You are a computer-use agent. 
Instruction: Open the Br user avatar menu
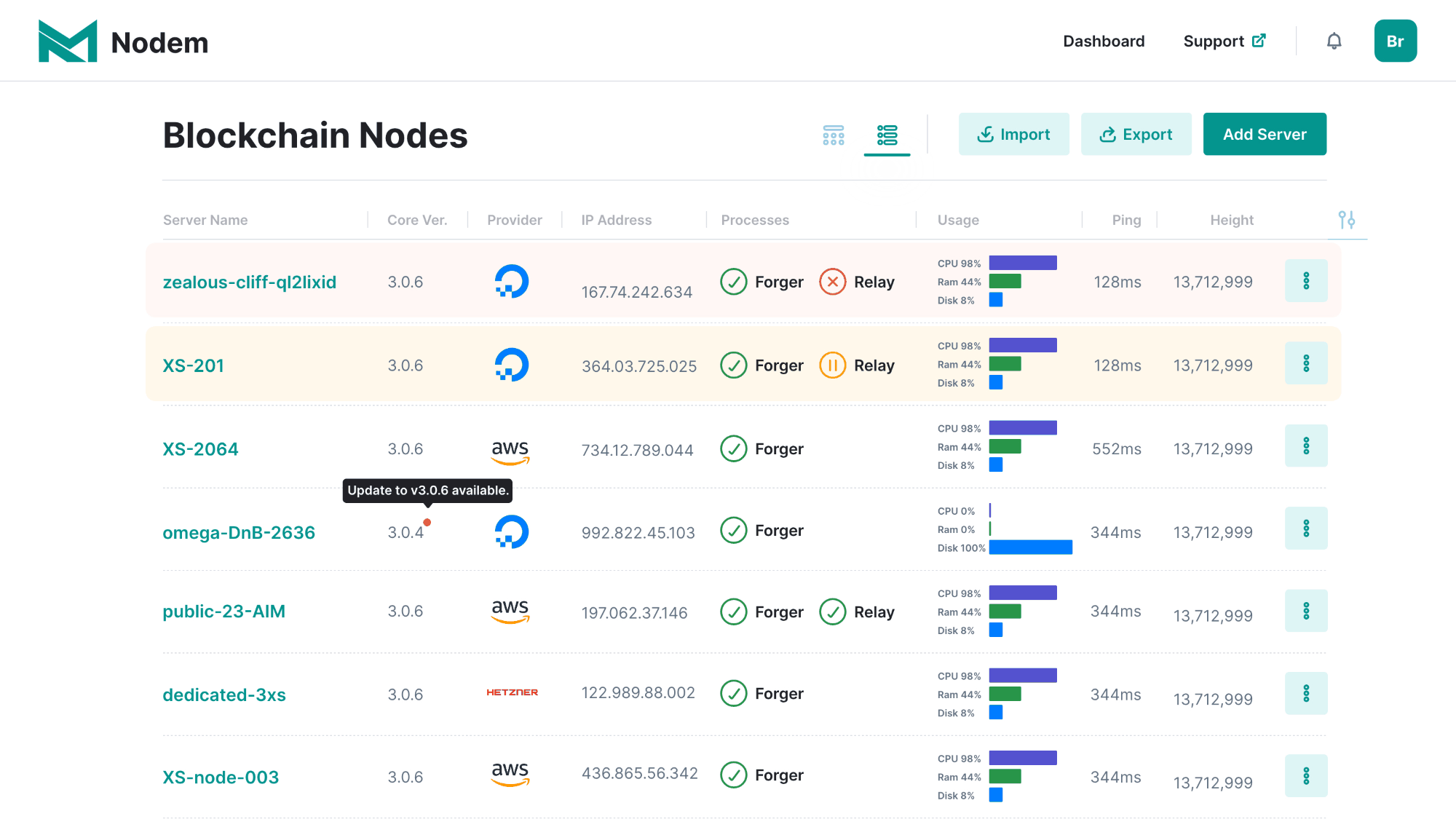click(x=1395, y=41)
